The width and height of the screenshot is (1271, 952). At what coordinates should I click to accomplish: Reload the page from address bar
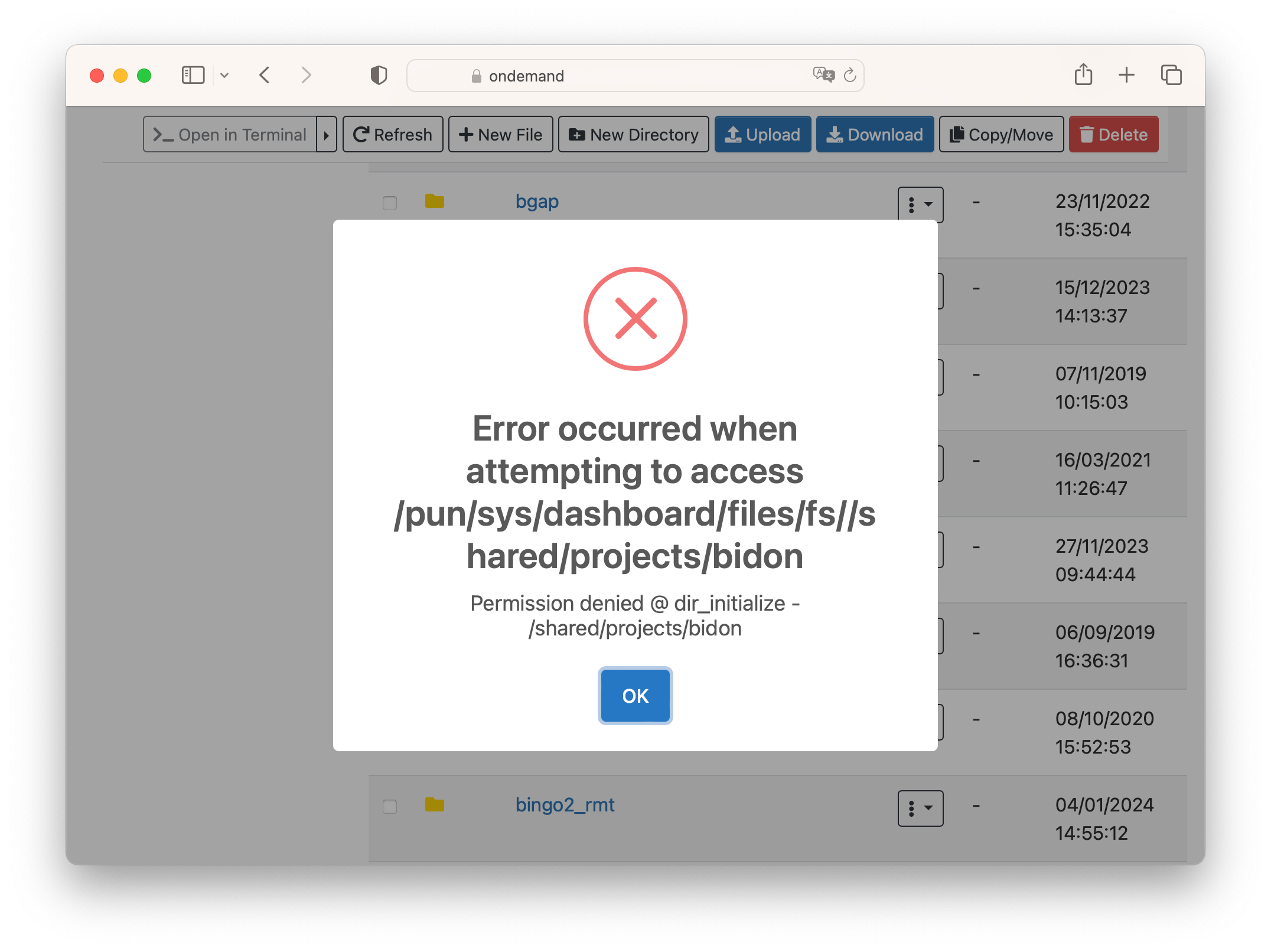point(850,75)
